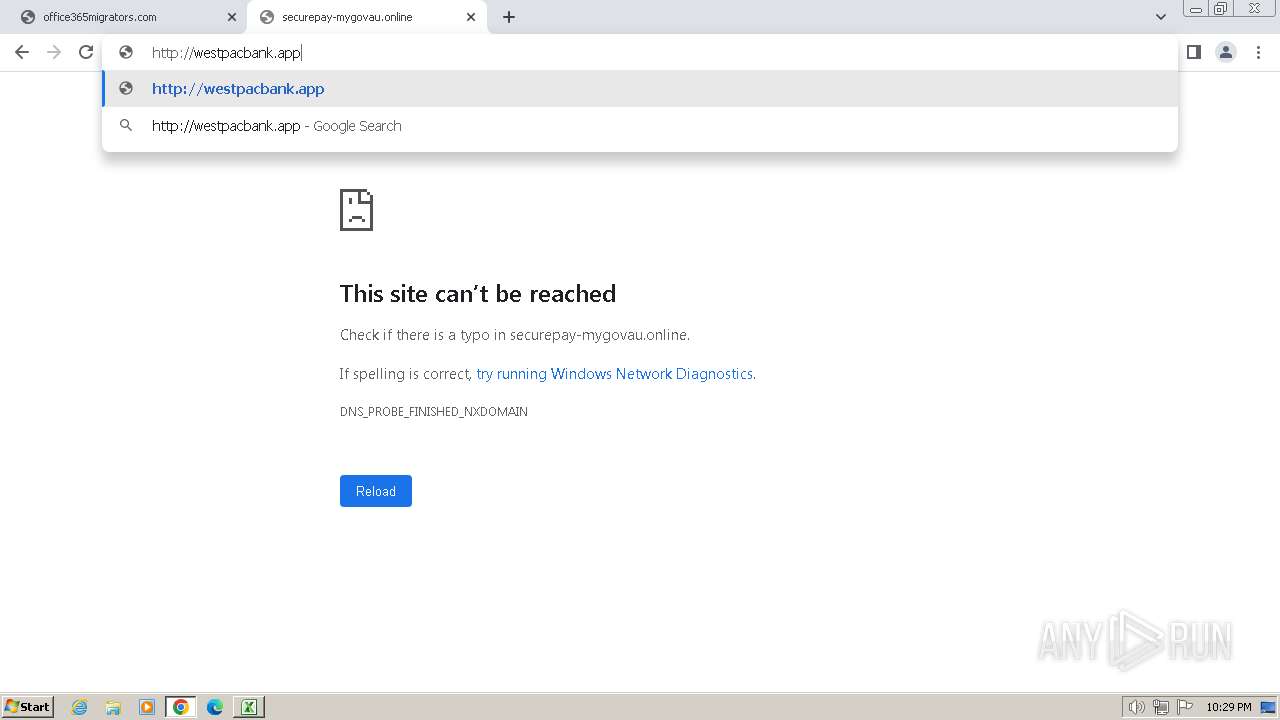Select the securepay-mygovau.online tab

(366, 17)
